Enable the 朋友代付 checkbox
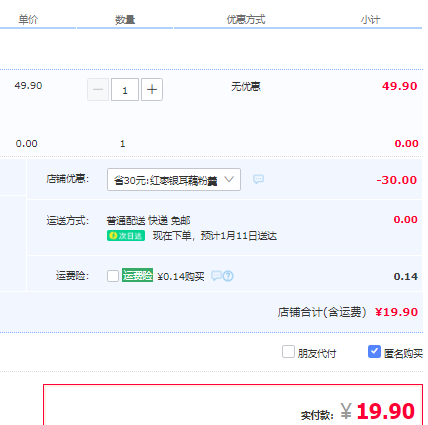 click(x=288, y=352)
